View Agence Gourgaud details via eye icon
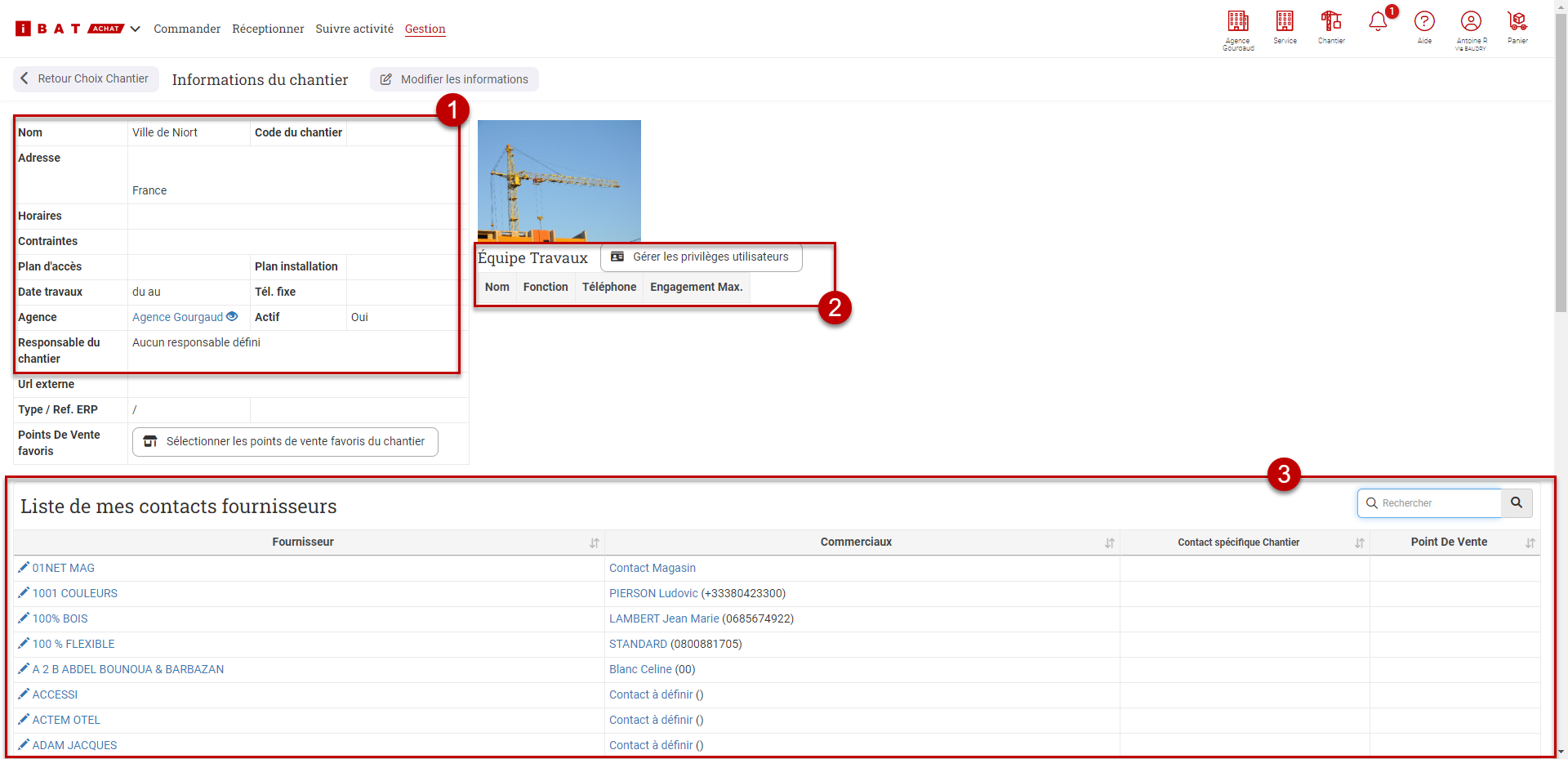The width and height of the screenshot is (1568, 759). click(232, 317)
